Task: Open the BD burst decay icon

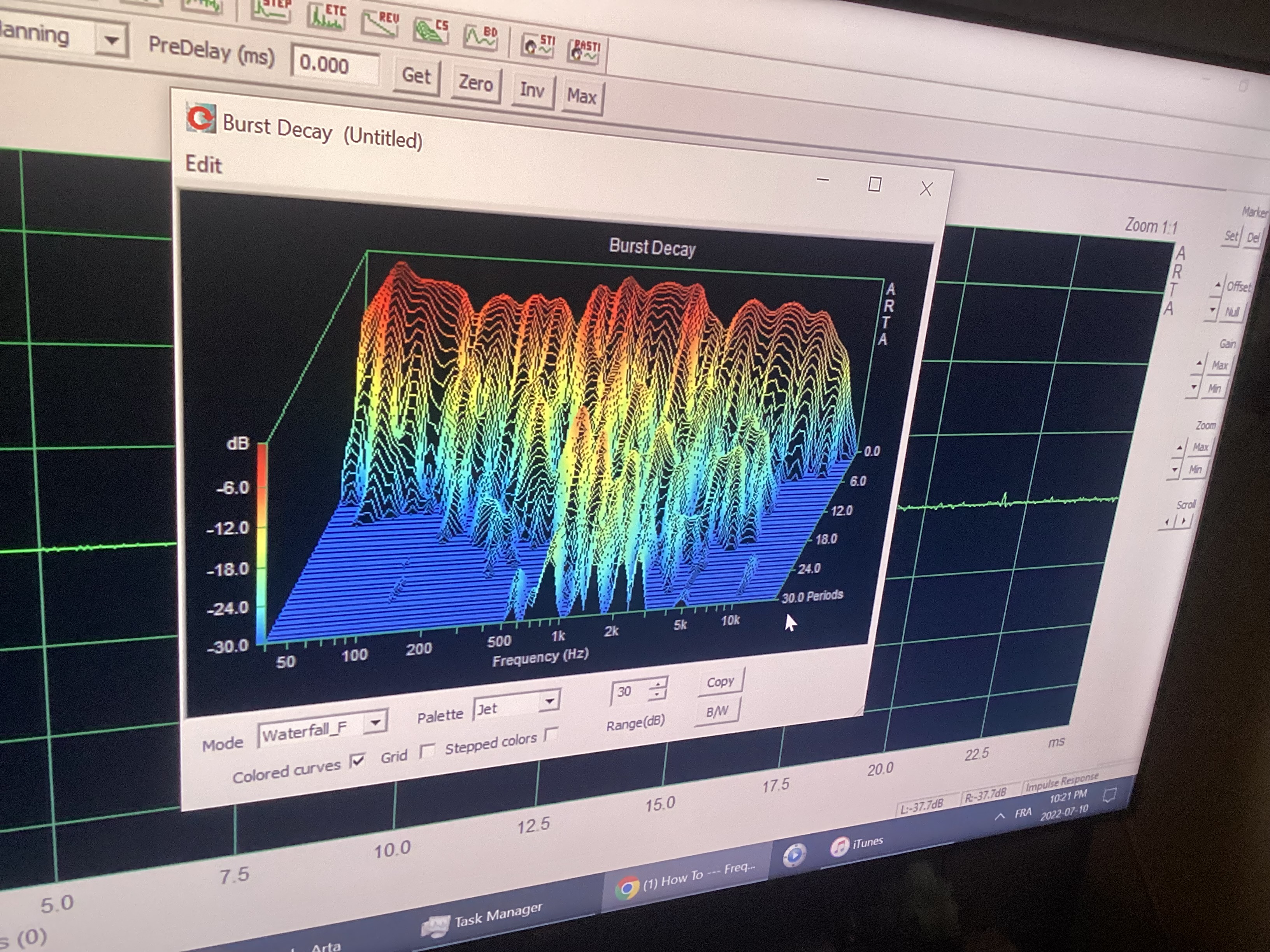Action: [x=481, y=38]
